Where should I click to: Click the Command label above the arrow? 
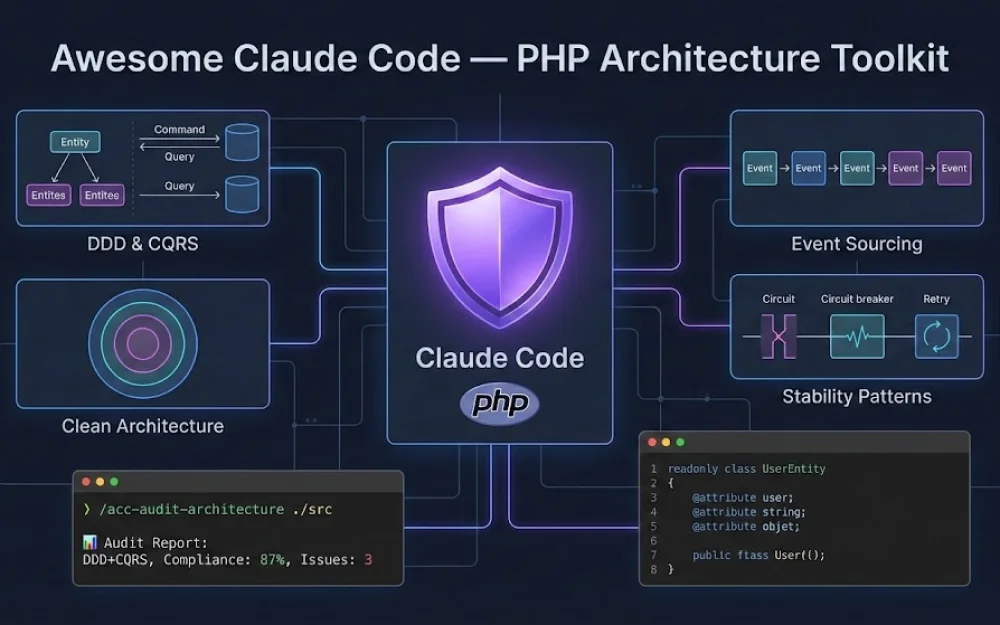(x=179, y=129)
